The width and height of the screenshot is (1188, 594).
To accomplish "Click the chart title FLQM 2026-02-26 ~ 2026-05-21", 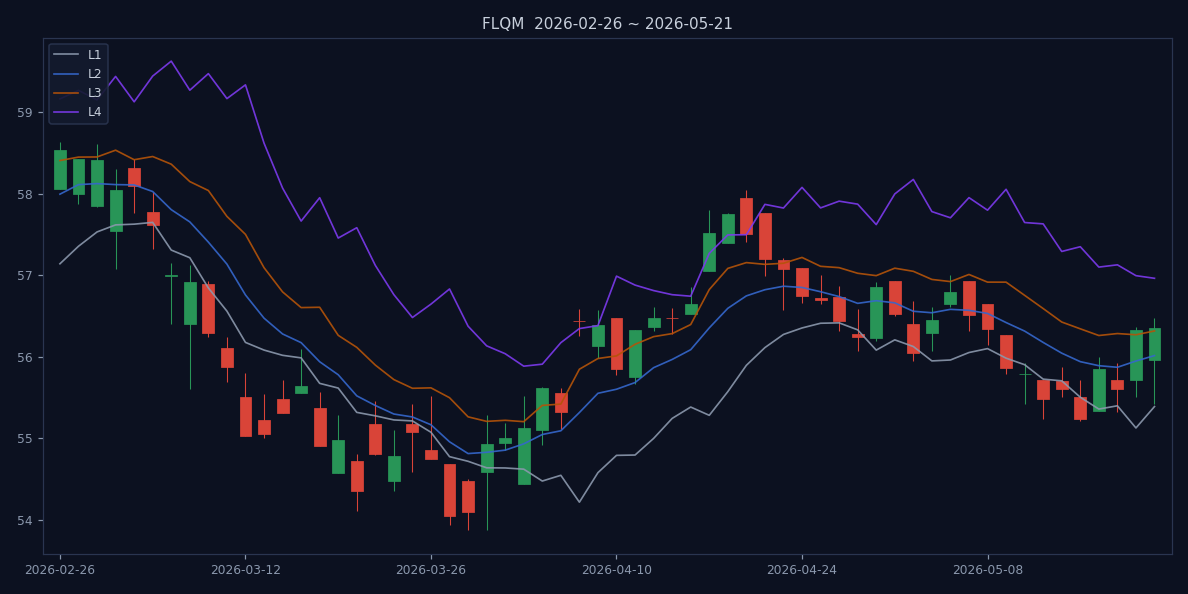I will coord(607,23).
